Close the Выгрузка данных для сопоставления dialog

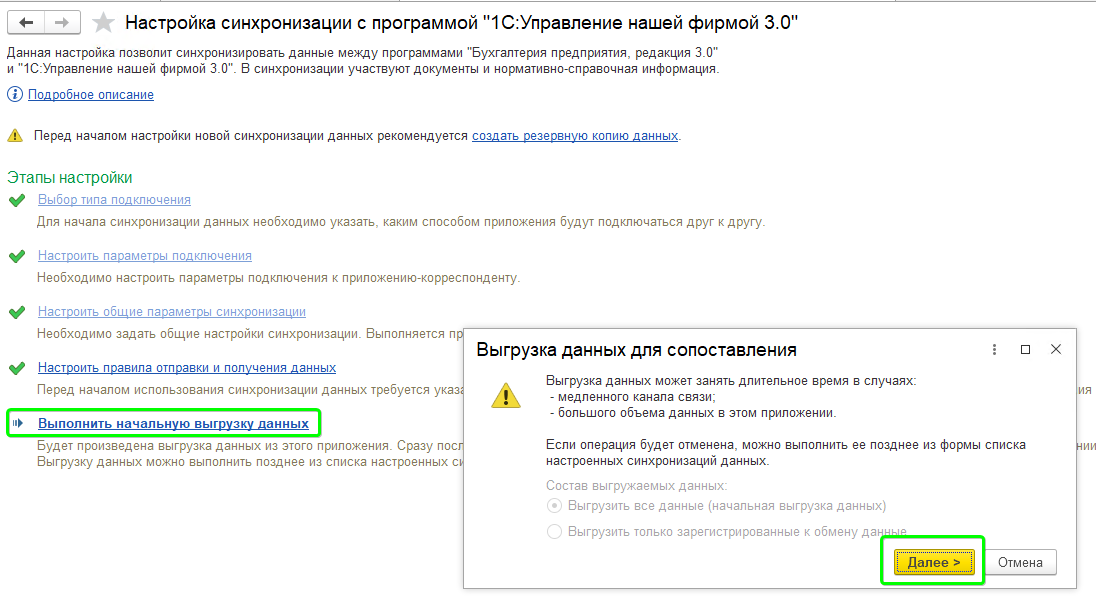[x=1056, y=349]
